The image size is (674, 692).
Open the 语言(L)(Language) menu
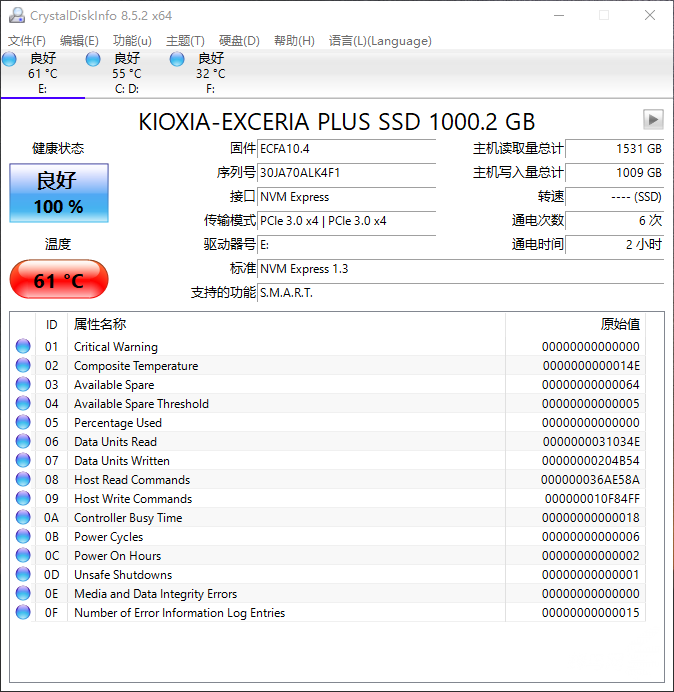tap(380, 41)
